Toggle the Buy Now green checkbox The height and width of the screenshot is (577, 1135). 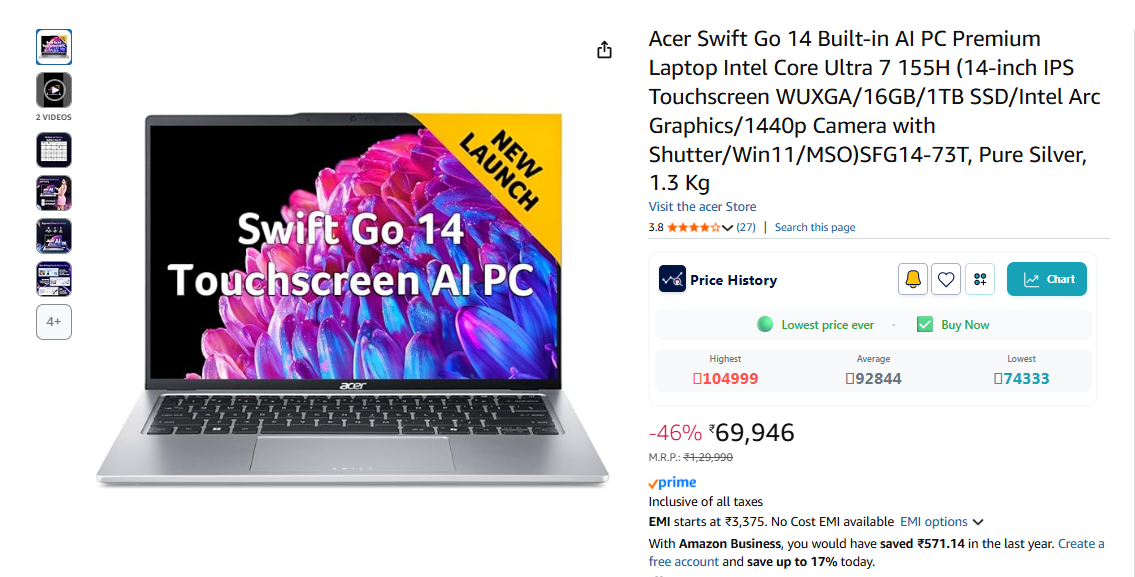pos(924,324)
